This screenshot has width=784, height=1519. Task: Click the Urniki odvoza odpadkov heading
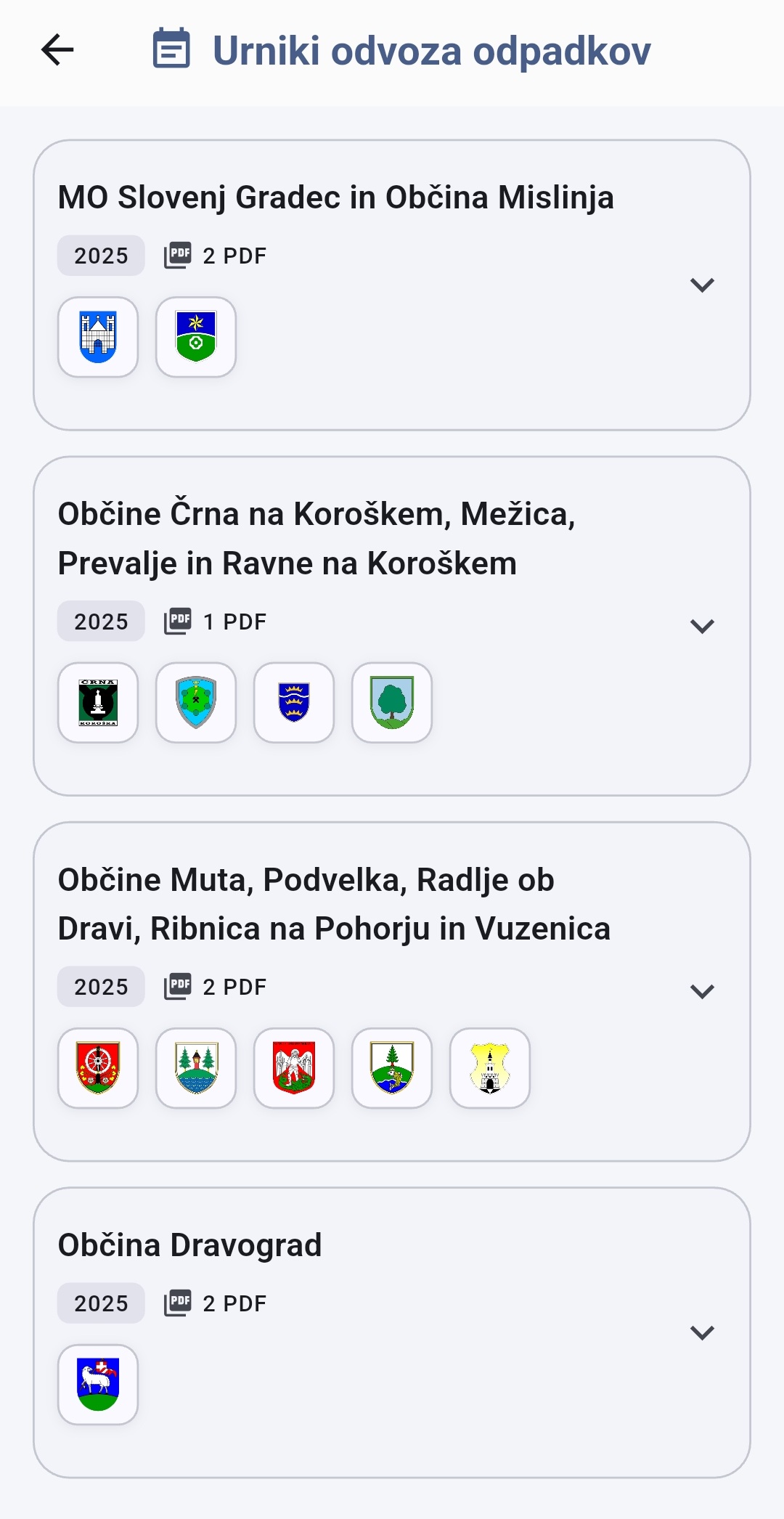pyautogui.click(x=431, y=51)
